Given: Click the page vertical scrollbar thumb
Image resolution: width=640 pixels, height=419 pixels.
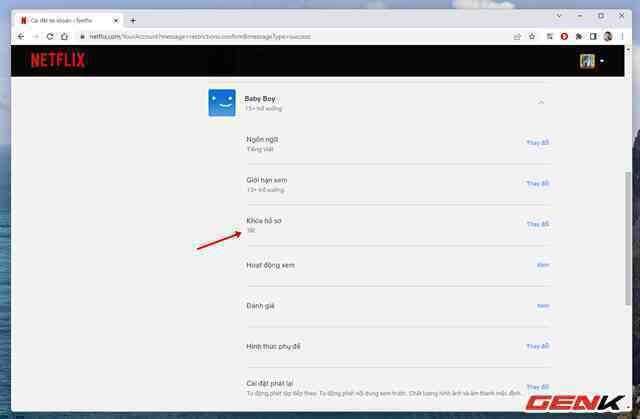Looking at the screenshot, I should point(628,238).
